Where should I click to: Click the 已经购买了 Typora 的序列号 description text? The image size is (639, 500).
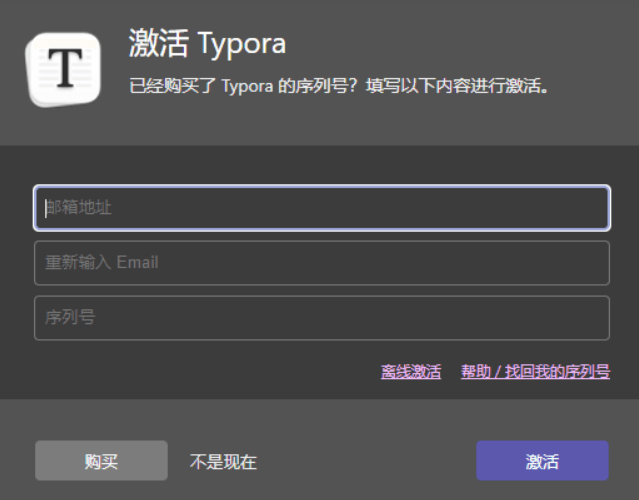pos(339,86)
